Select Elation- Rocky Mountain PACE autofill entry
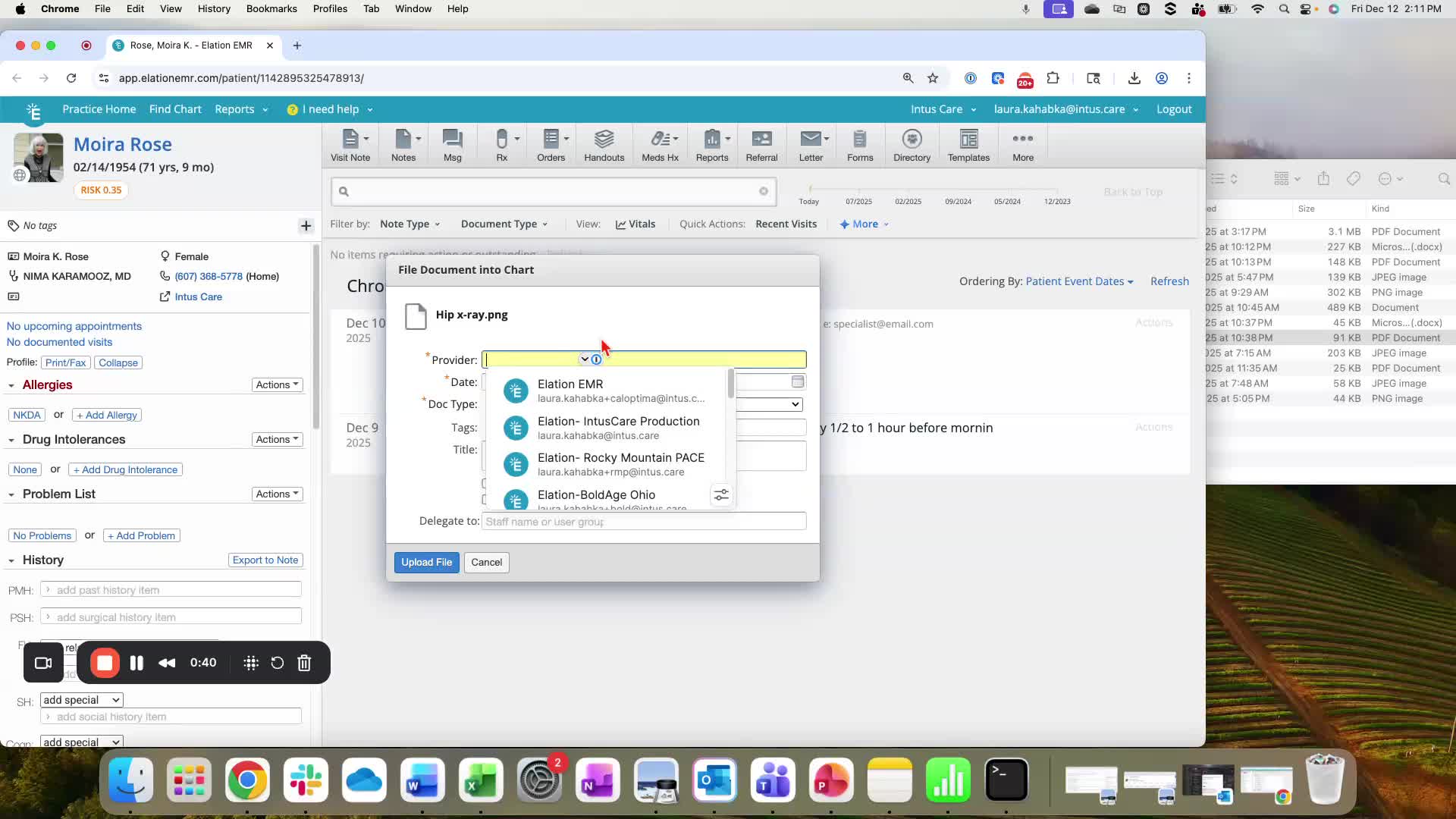The image size is (1456, 819). (605, 464)
